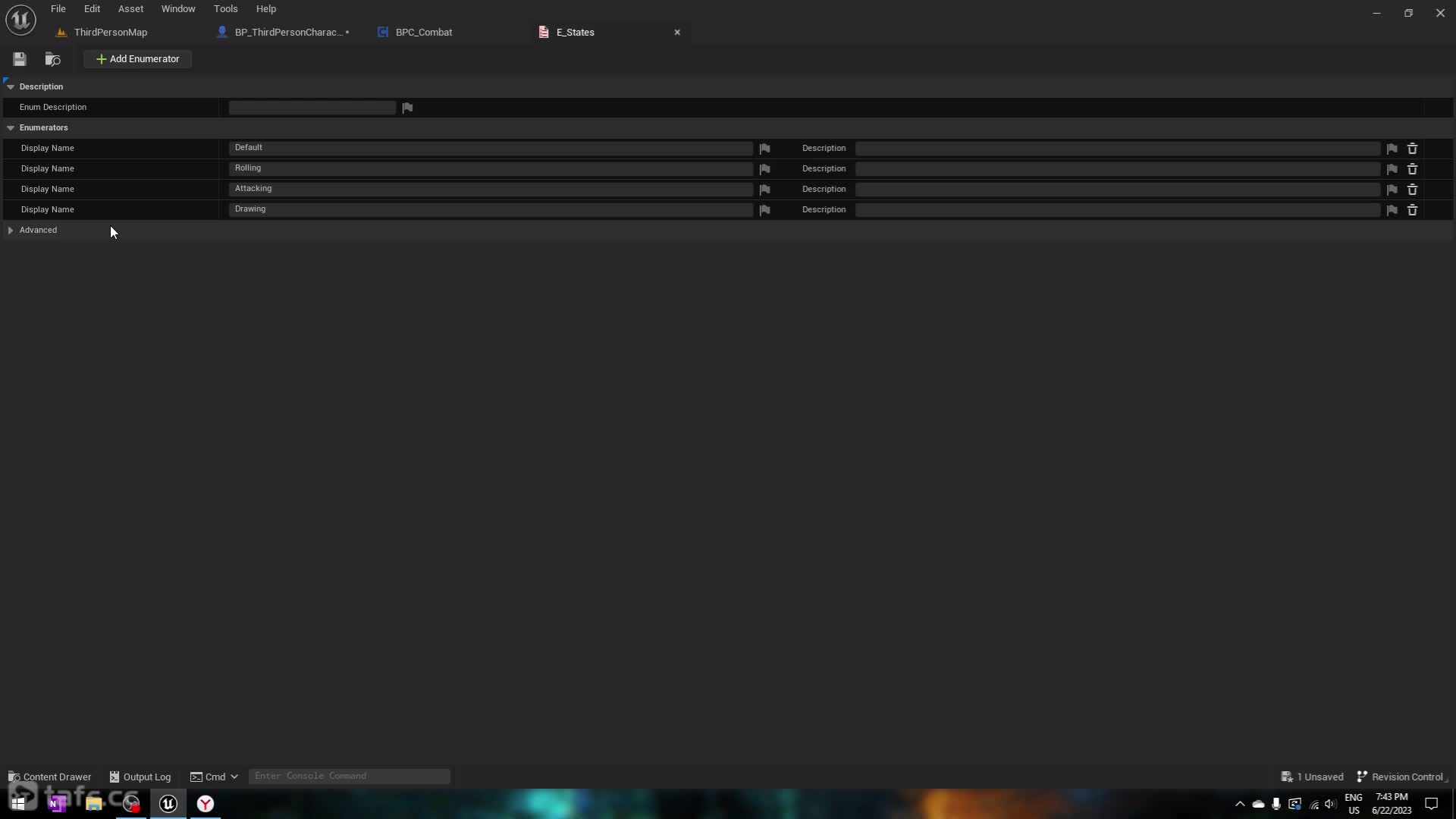The image size is (1456, 819).
Task: Click the Save asset icon in toolbar
Action: pos(20,59)
